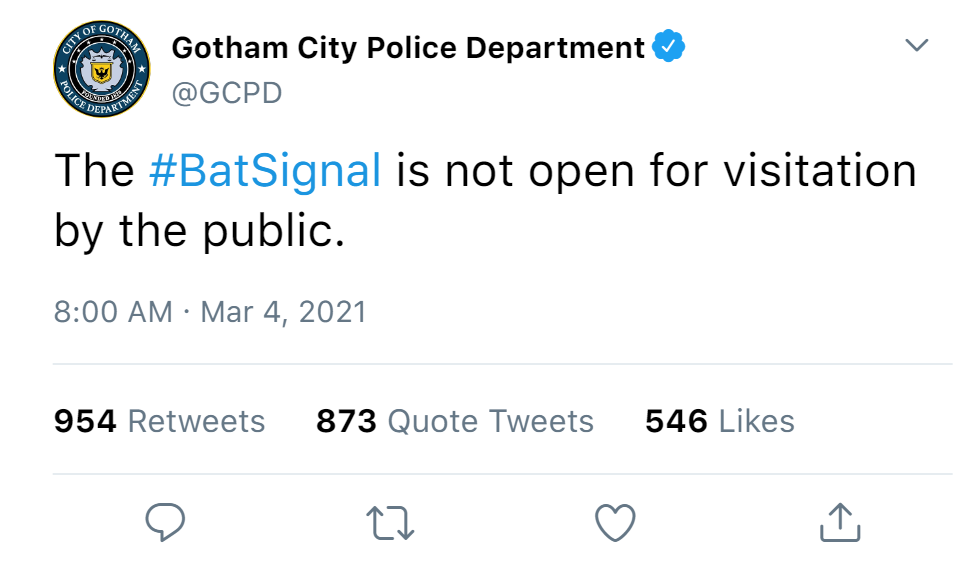Select the number 546 like count
This screenshot has width=960, height=572.
click(x=677, y=421)
